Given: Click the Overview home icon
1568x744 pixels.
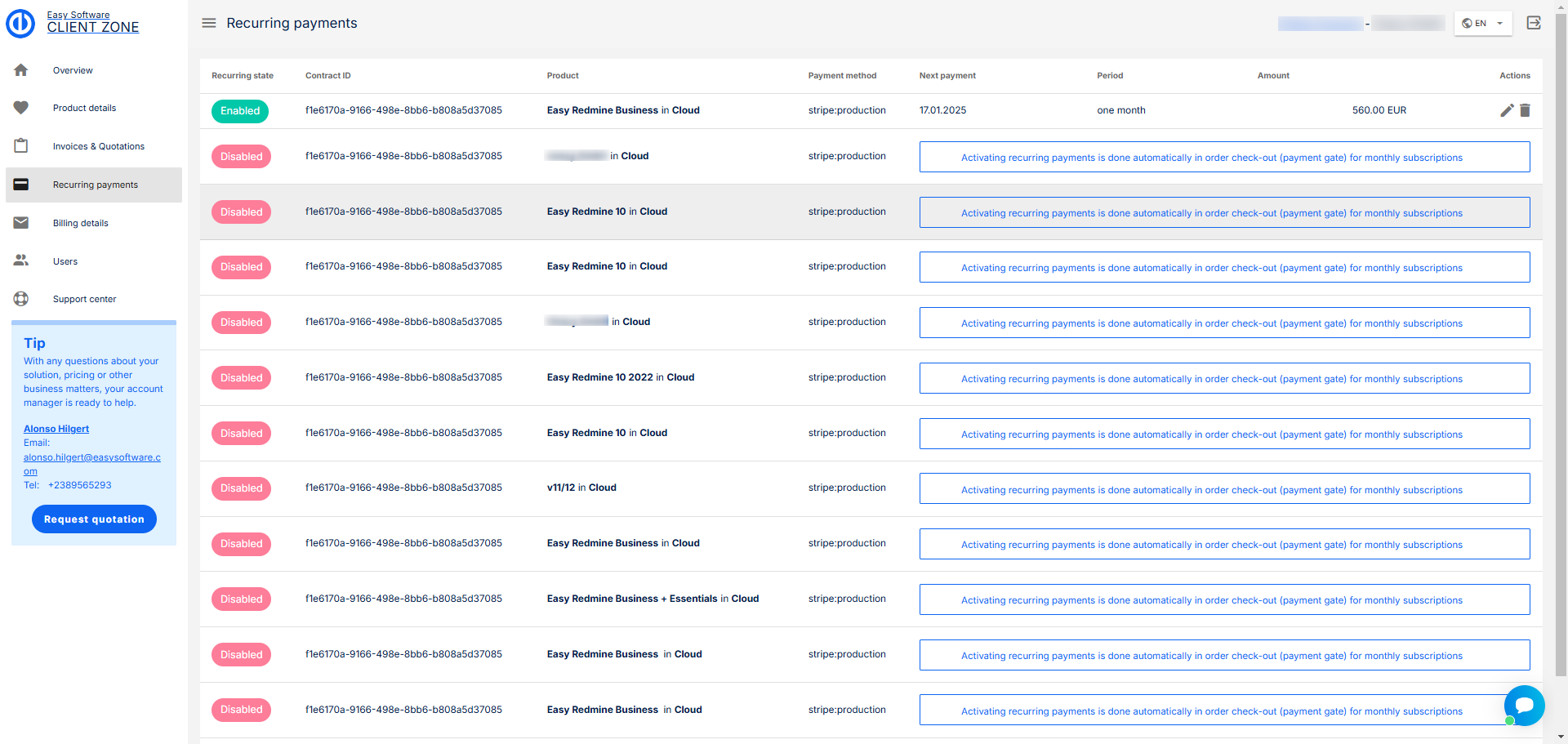Looking at the screenshot, I should click(21, 70).
